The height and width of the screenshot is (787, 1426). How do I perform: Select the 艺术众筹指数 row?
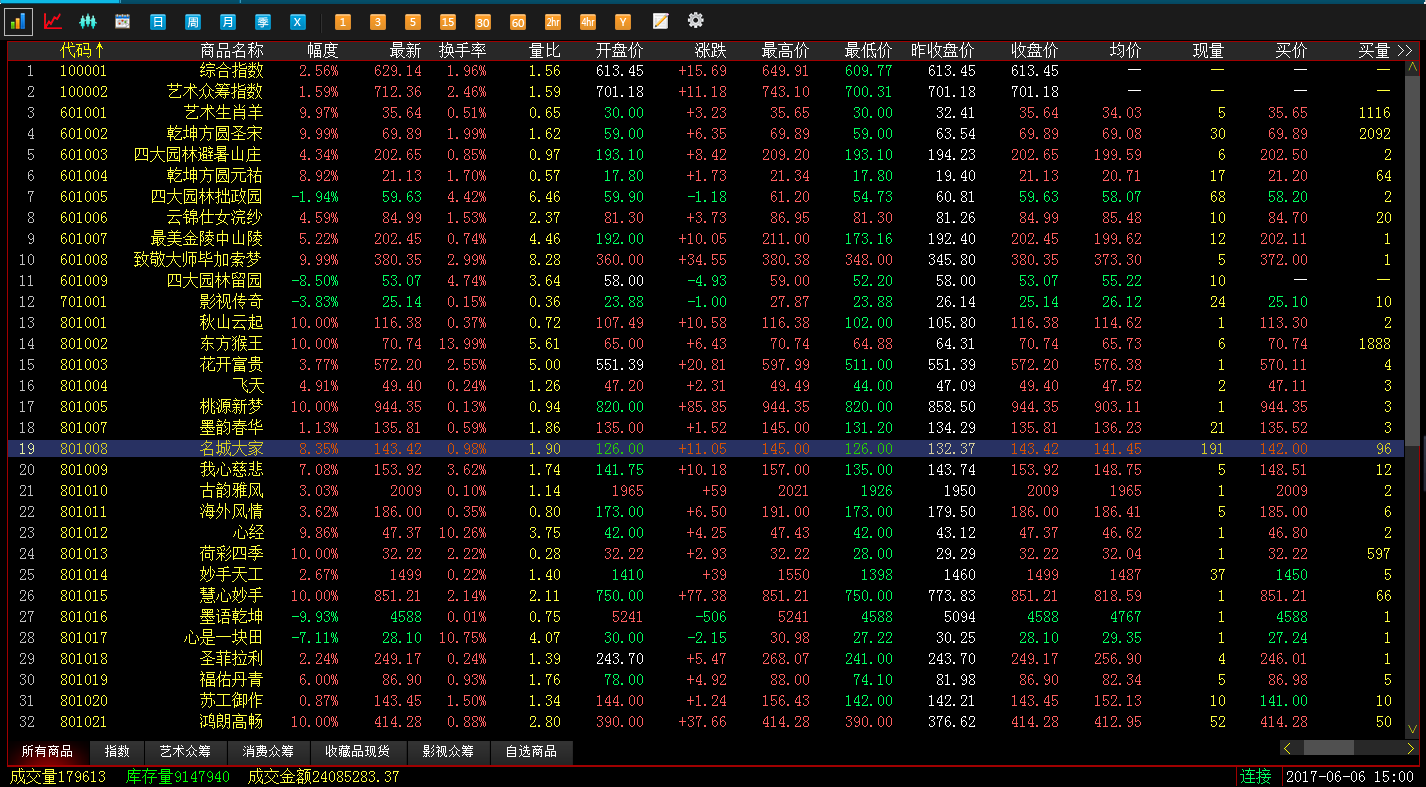(706, 92)
